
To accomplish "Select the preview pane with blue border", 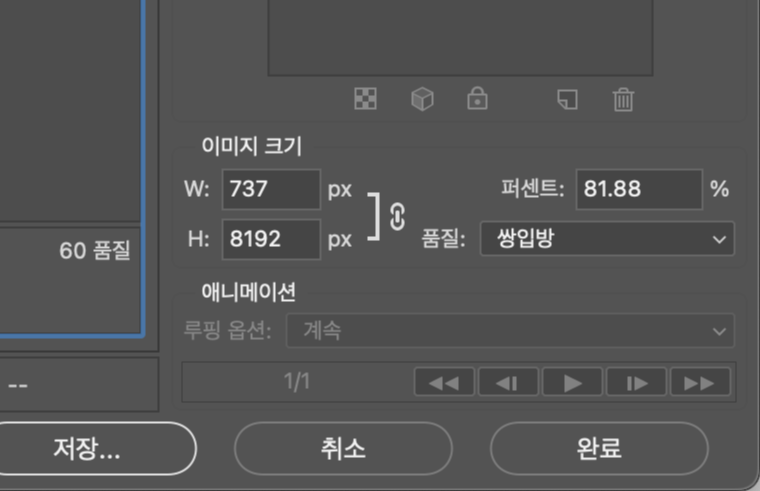I will click(x=72, y=167).
